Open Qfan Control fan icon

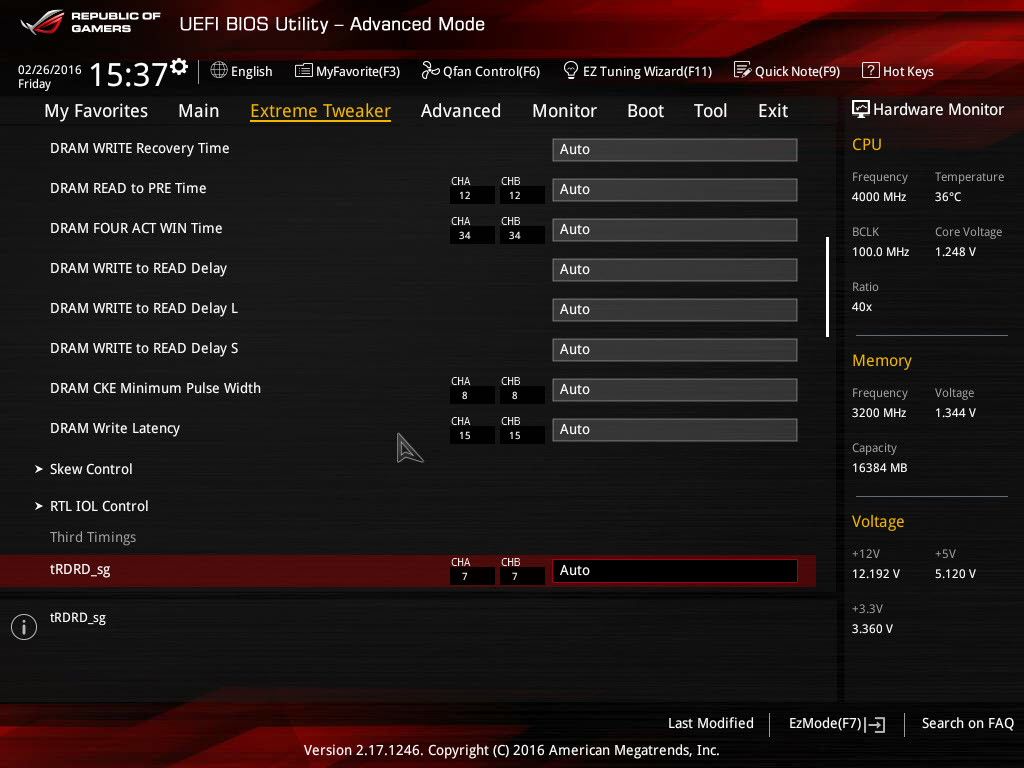pos(430,70)
